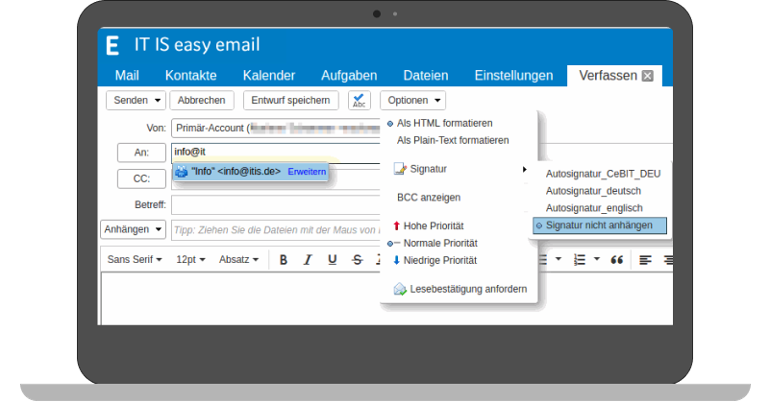Select Als Plain-Text formatieren option
The width and height of the screenshot is (770, 402).
click(x=453, y=140)
